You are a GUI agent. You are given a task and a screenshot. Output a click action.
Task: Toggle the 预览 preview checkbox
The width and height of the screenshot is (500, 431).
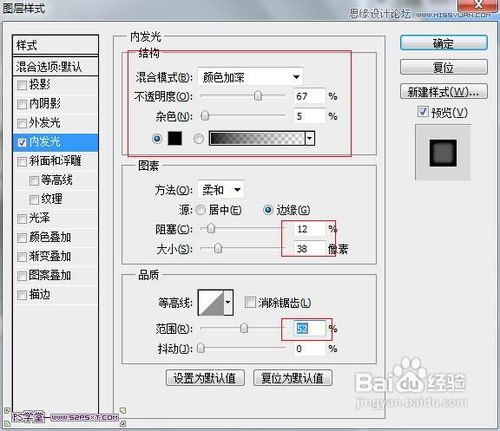(x=423, y=112)
